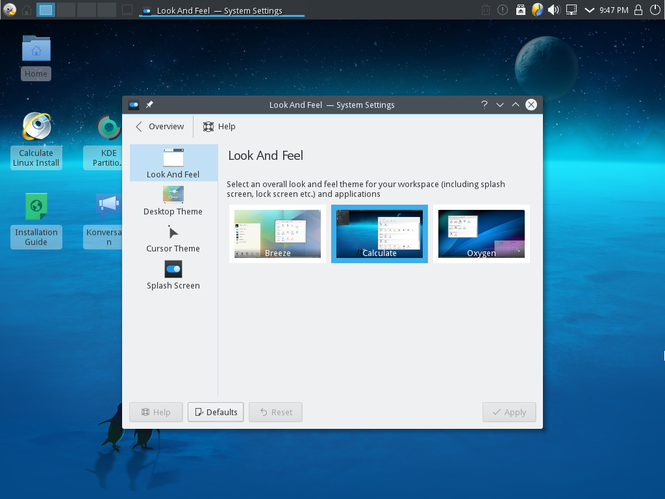Screen dimensions: 665x499
Task: Switch to the third virtual desktop in pager
Action: [87, 10]
